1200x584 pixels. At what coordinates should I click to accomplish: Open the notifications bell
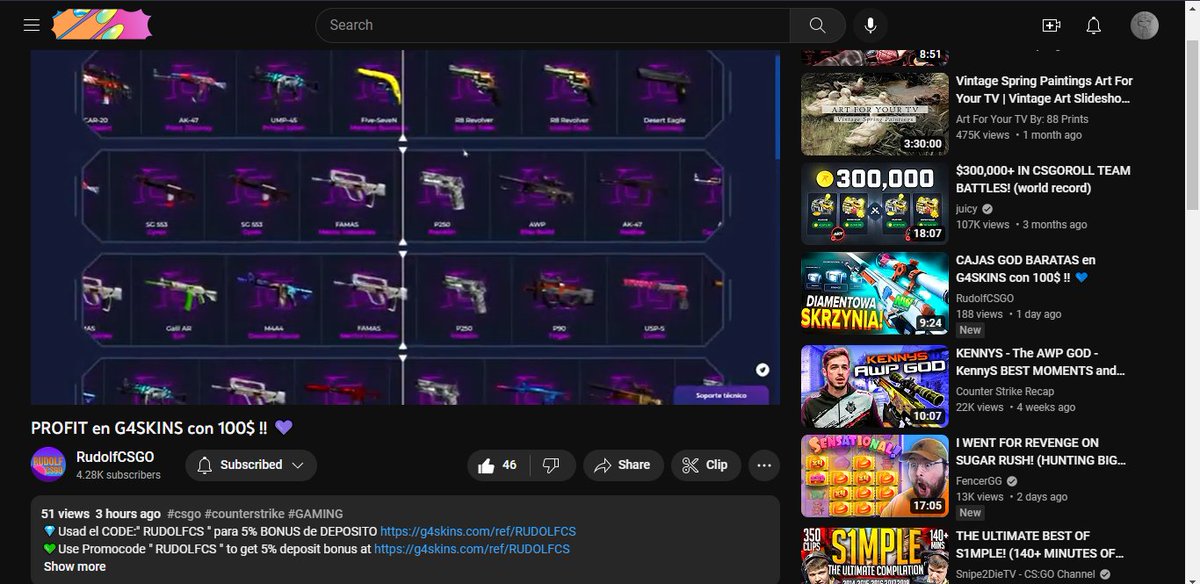[x=1094, y=25]
